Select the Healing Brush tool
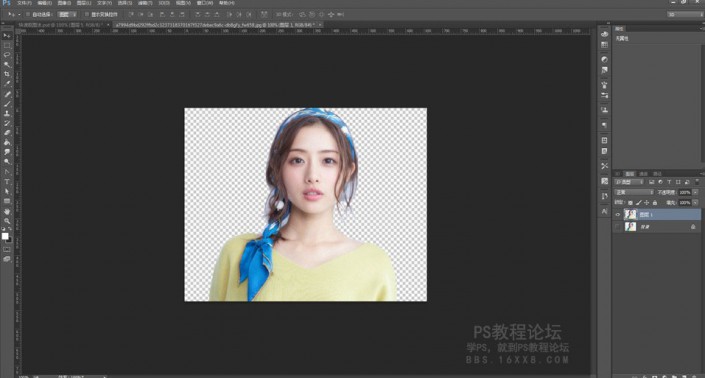 [x=7, y=94]
